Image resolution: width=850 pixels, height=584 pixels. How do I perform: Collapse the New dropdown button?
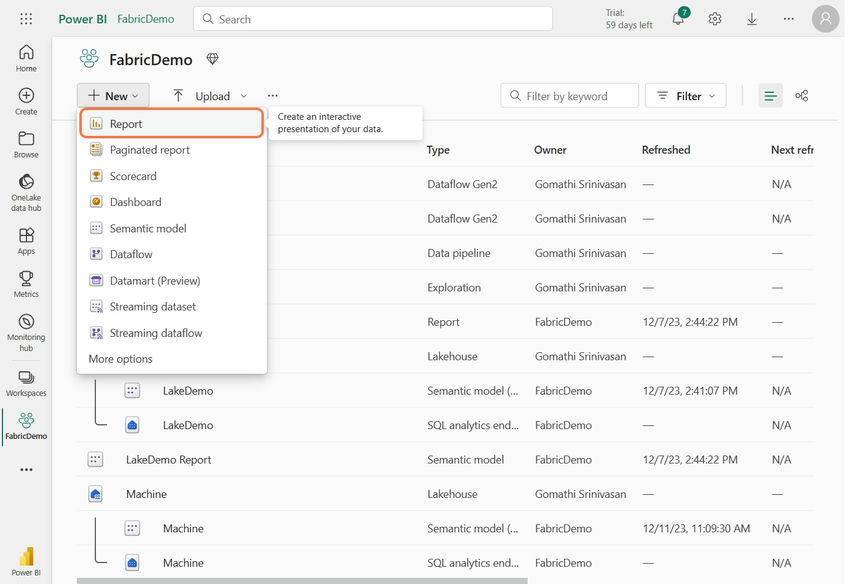coord(113,96)
